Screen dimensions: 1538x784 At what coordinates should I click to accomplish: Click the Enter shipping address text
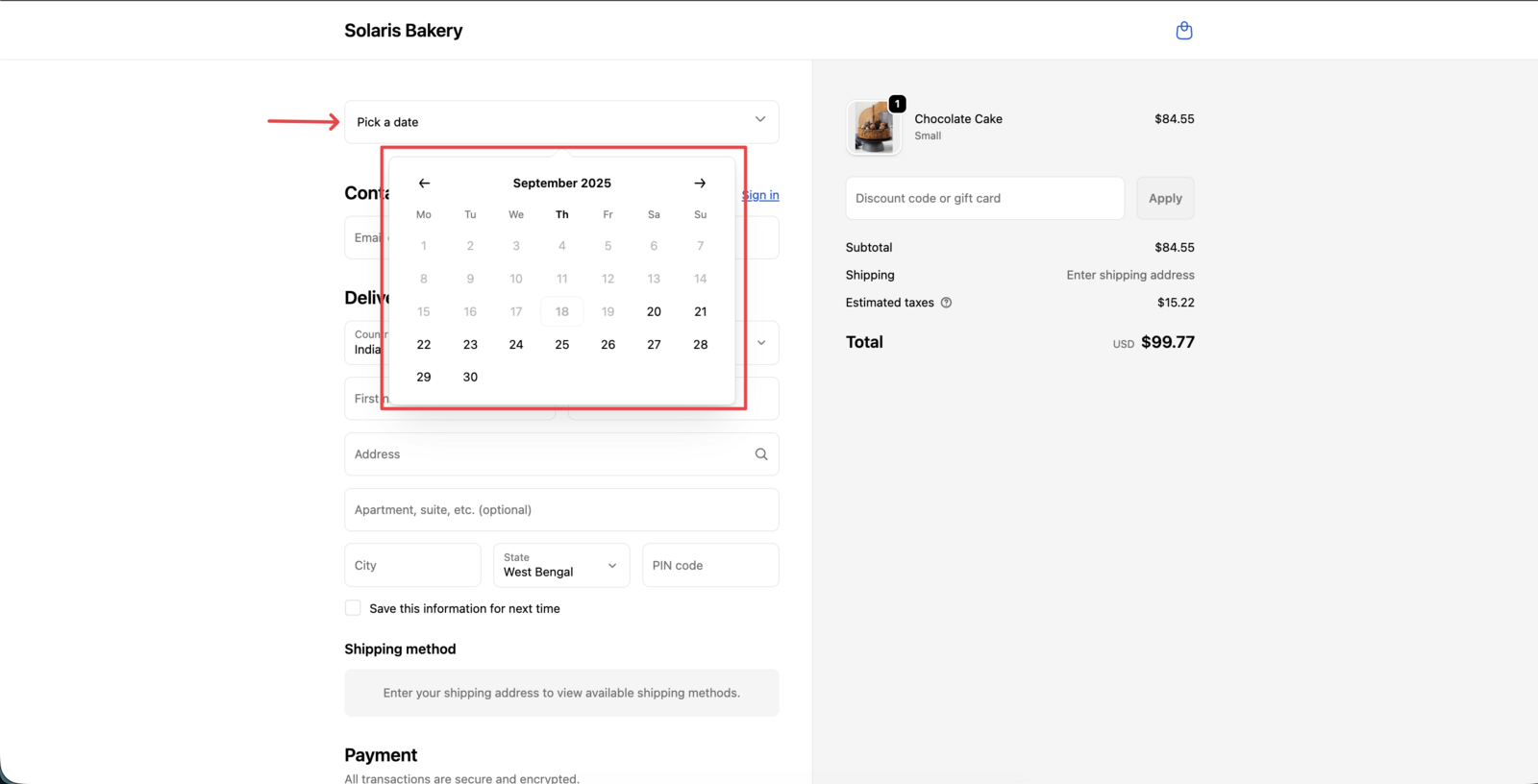tap(1130, 275)
